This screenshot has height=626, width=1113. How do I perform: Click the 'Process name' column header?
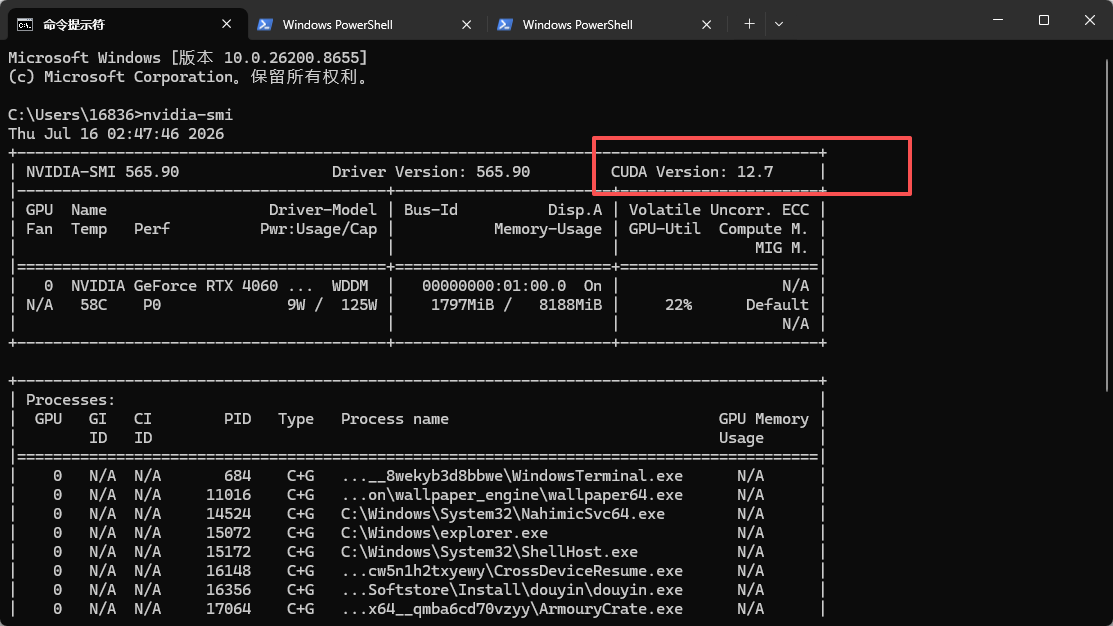[394, 419]
